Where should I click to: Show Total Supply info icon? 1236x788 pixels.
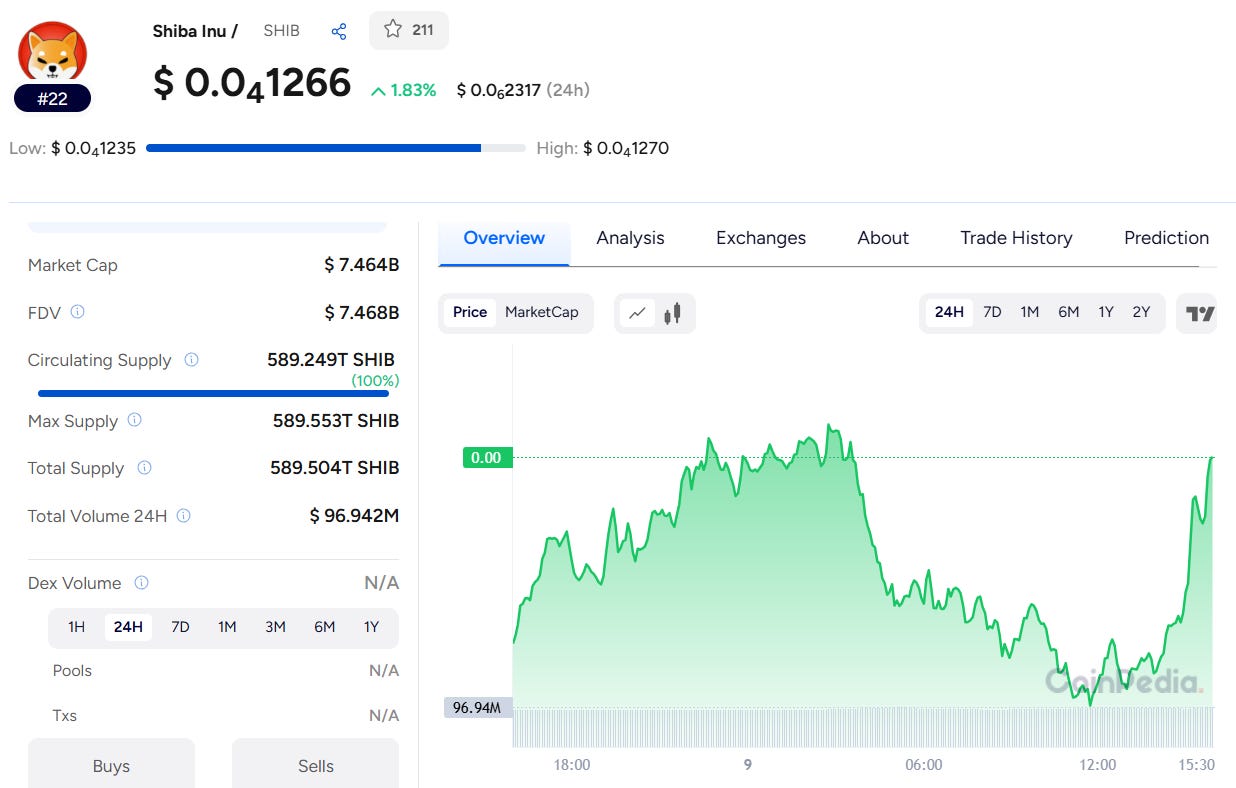click(144, 468)
